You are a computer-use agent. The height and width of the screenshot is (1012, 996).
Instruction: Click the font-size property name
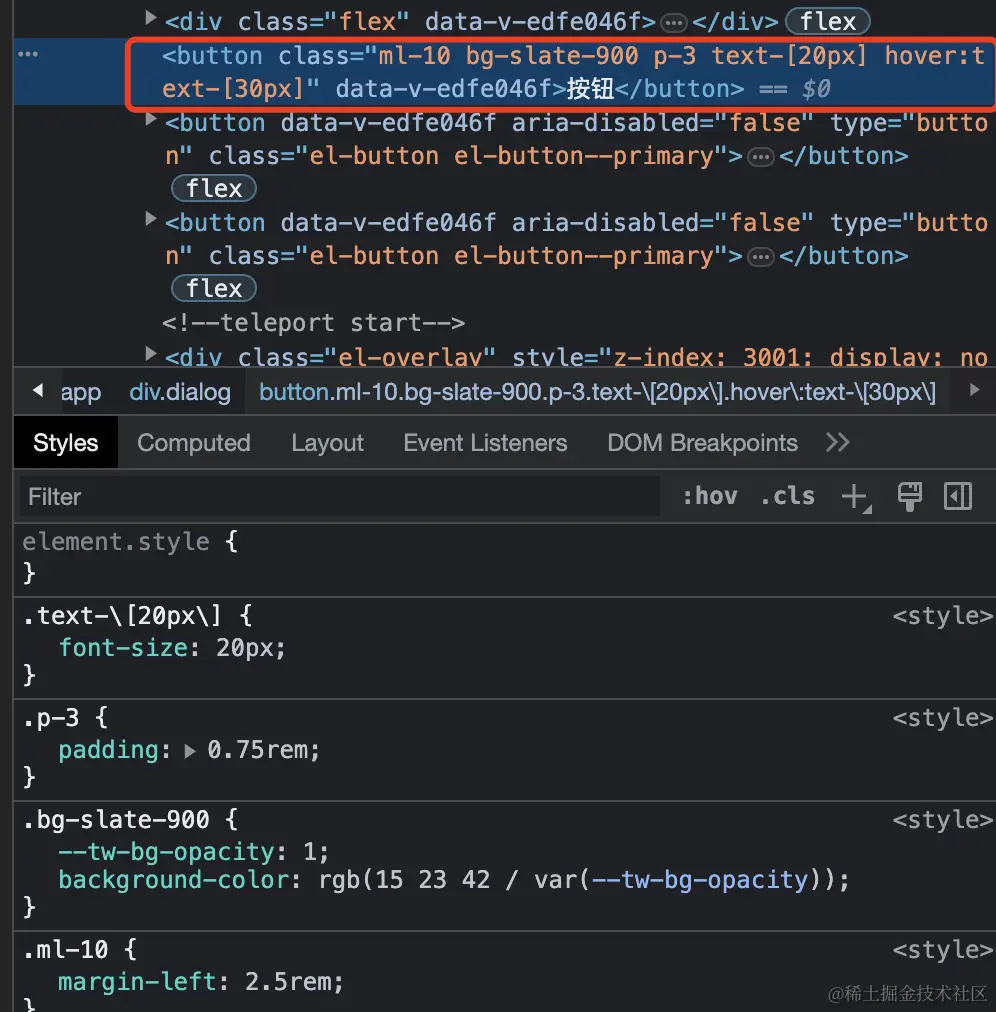(x=123, y=647)
